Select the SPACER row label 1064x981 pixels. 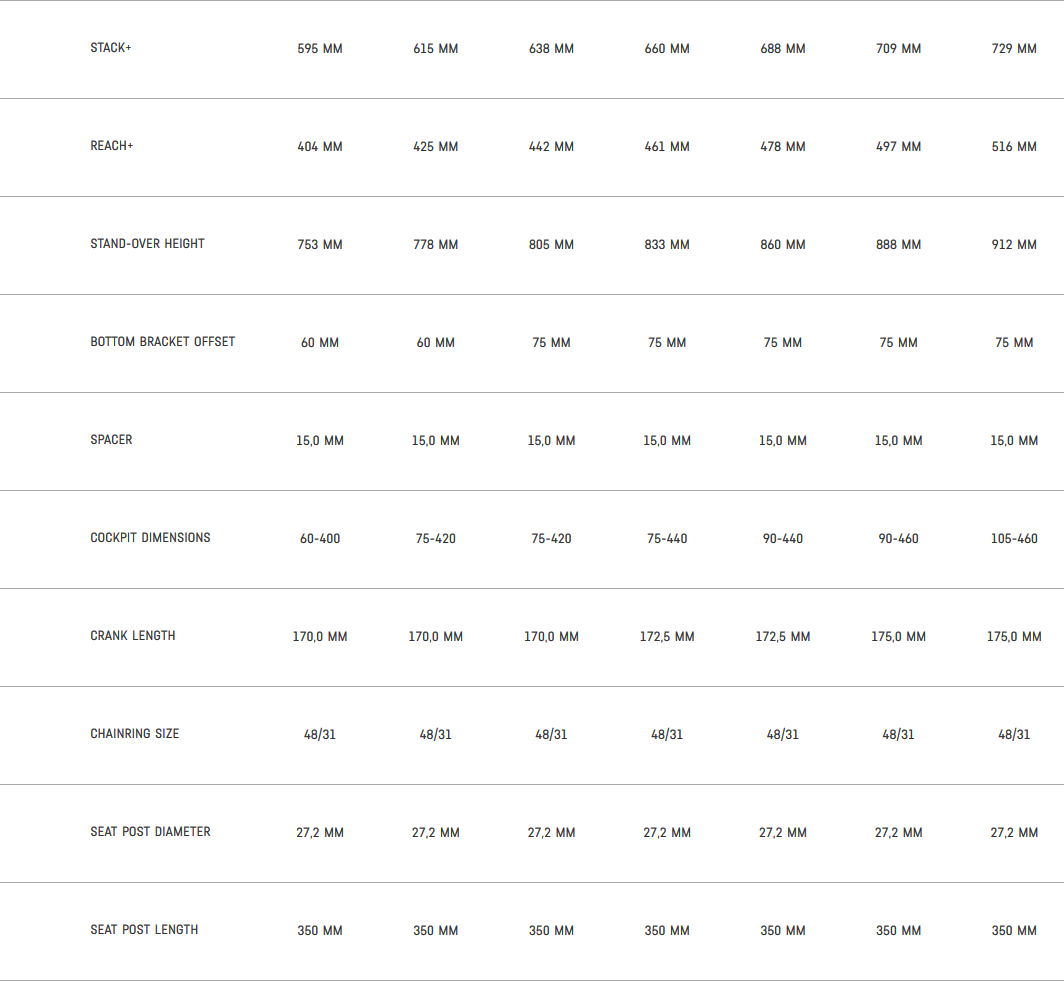click(x=111, y=440)
